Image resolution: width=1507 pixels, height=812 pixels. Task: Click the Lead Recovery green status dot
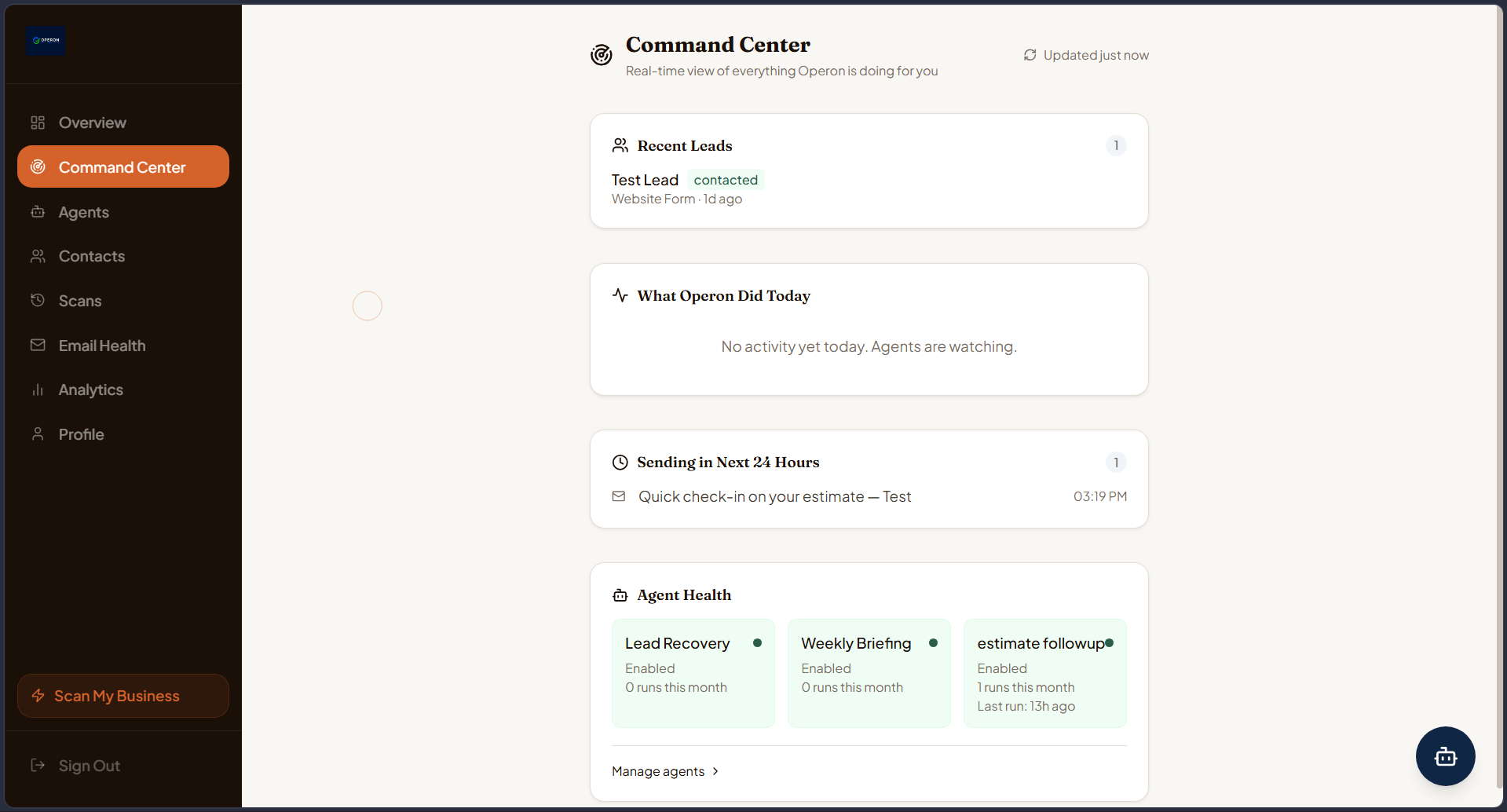[x=757, y=643]
